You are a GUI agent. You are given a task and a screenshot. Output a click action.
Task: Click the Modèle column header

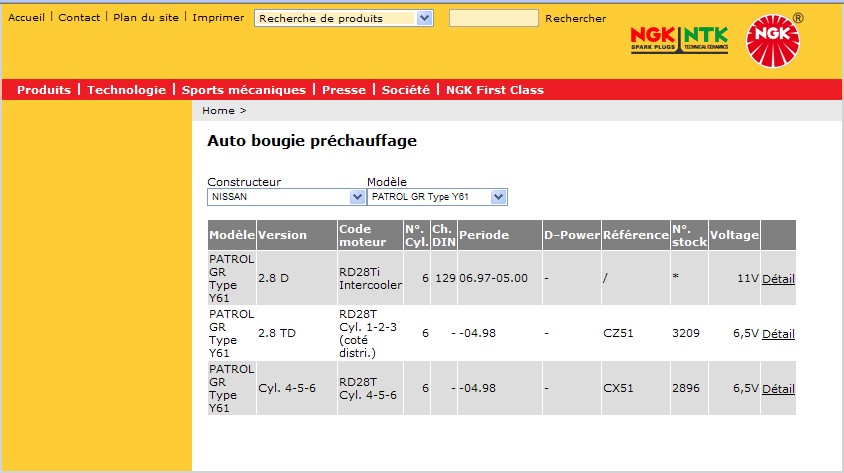tap(232, 235)
